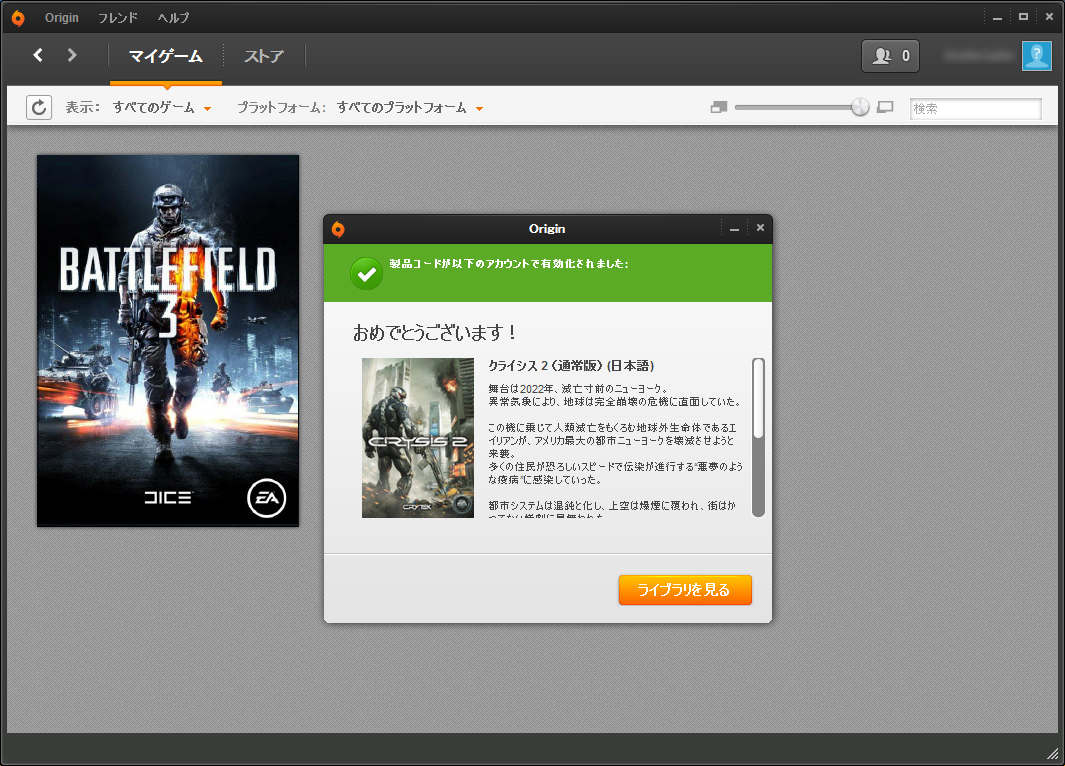Screen dimensions: 1065x766
Task: Click the description scrollbar in the dialog
Action: (x=758, y=438)
